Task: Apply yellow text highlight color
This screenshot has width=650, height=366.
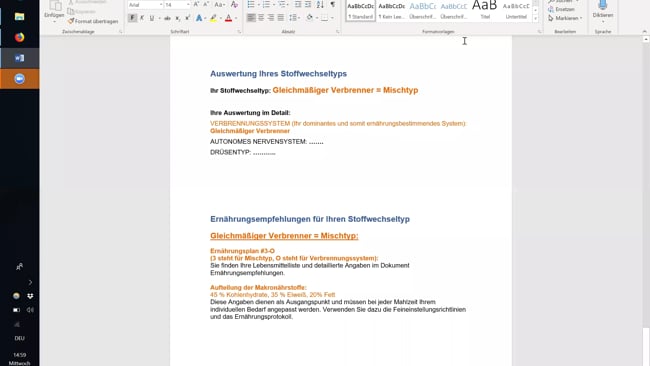Action: pyautogui.click(x=213, y=18)
